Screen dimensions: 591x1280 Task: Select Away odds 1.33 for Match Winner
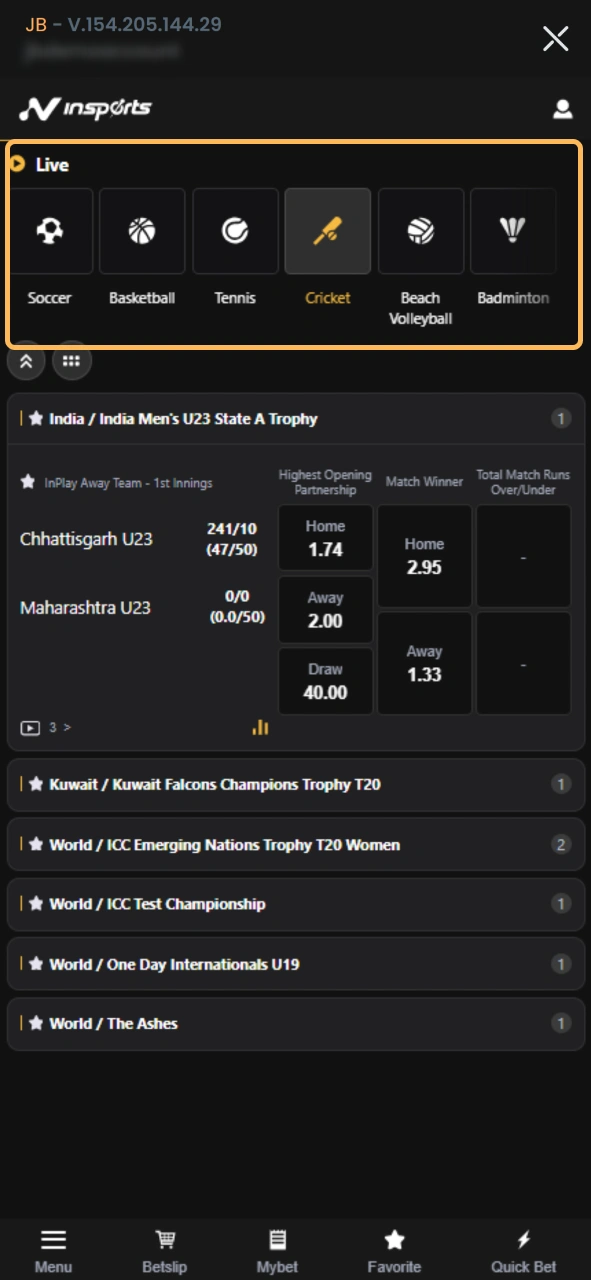coord(423,663)
